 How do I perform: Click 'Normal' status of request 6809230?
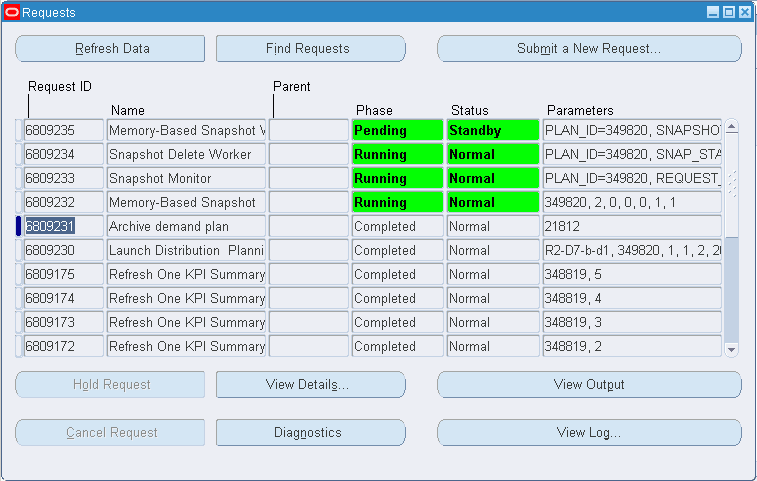493,250
